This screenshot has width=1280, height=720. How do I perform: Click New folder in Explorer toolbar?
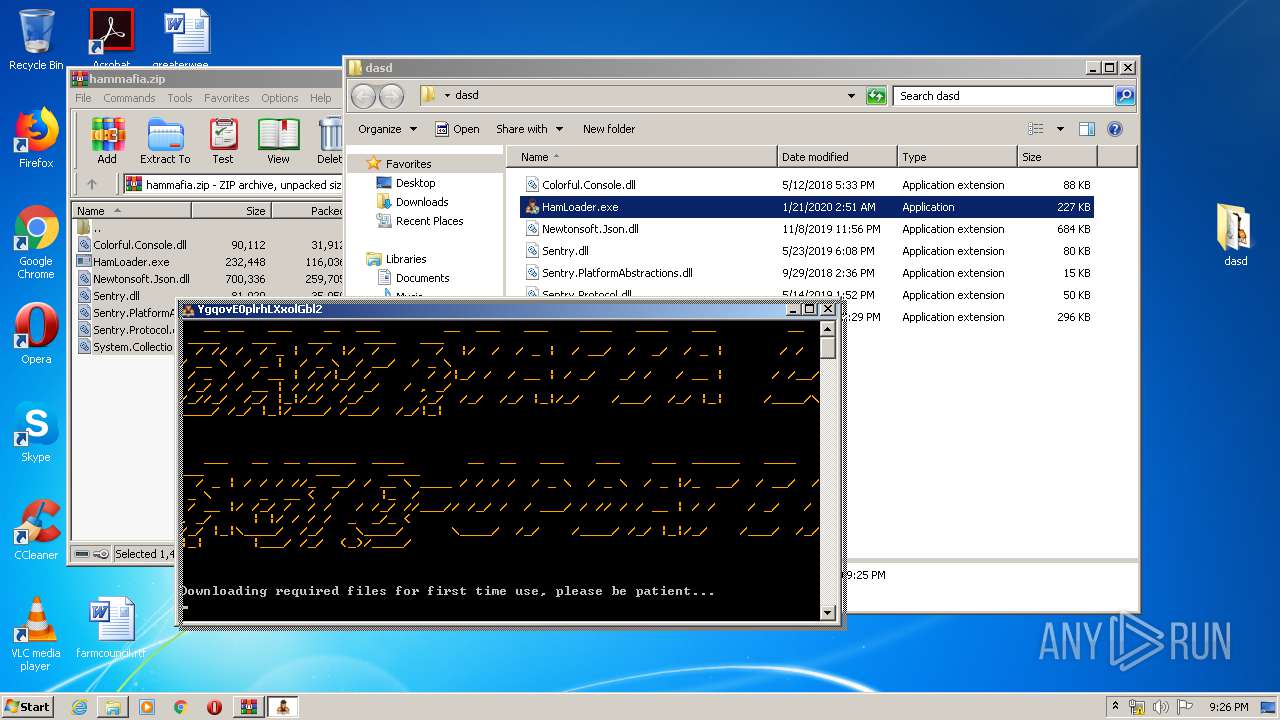[x=609, y=129]
